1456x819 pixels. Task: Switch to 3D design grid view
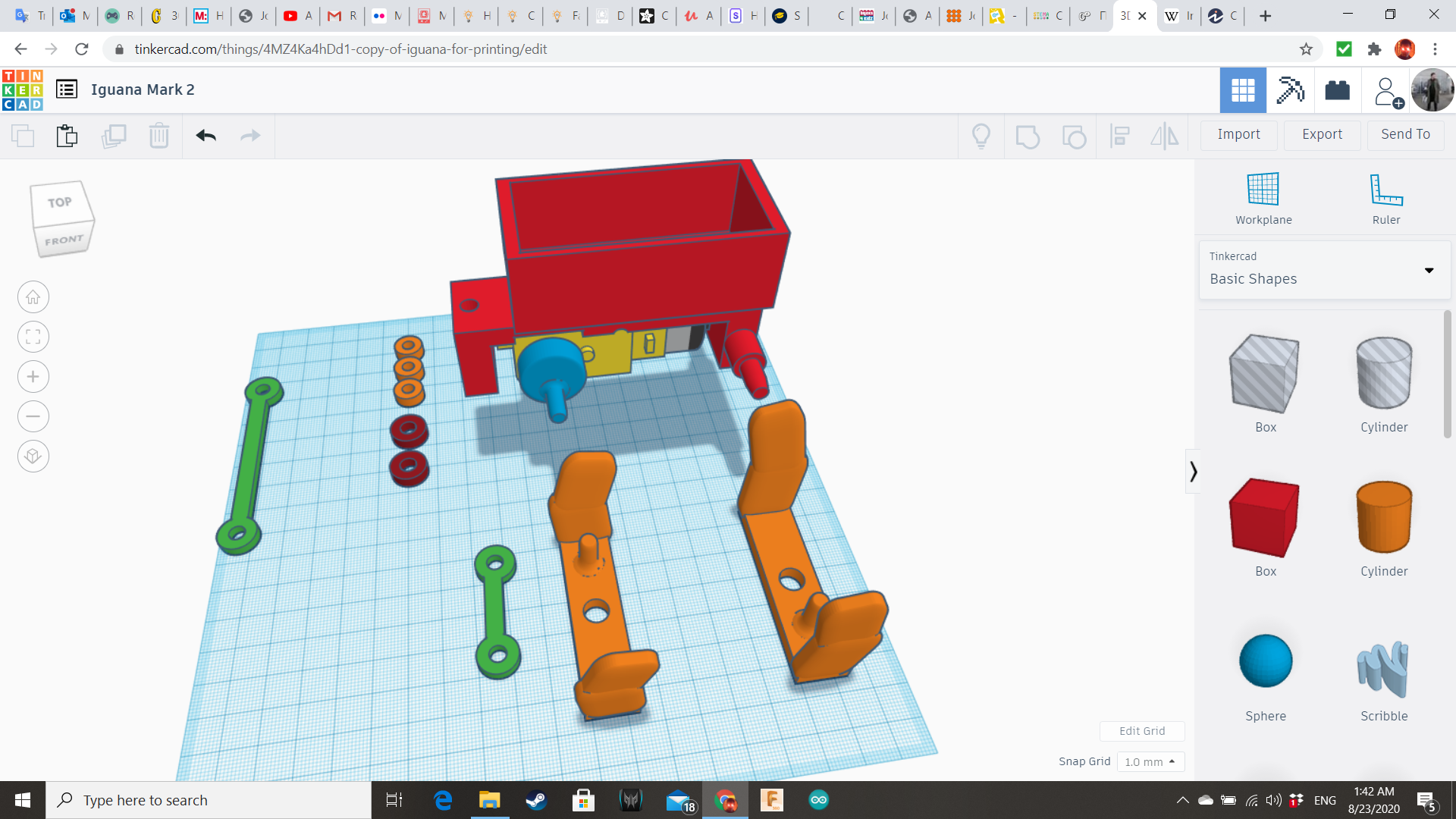(1242, 90)
